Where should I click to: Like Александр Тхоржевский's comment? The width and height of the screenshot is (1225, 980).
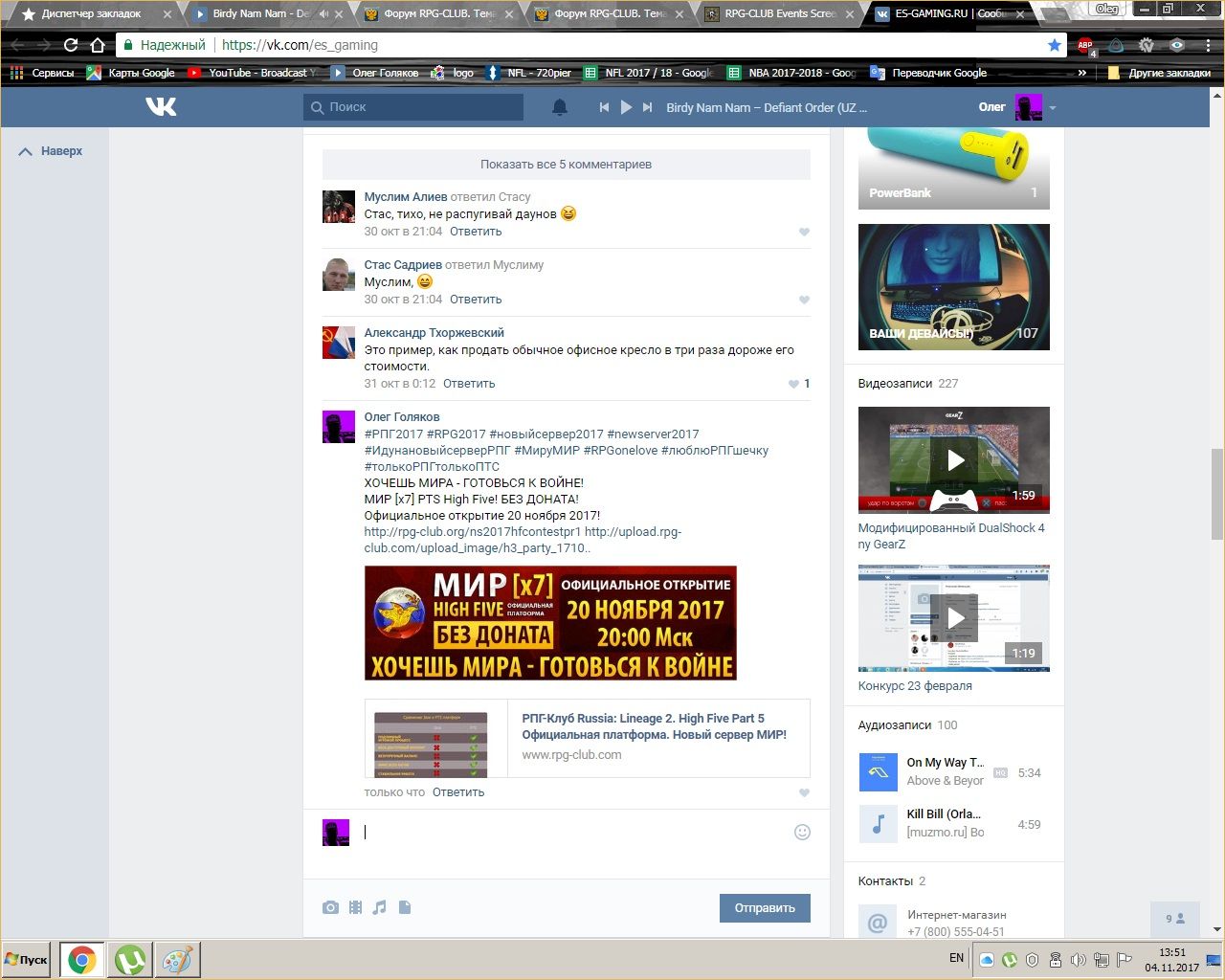793,384
